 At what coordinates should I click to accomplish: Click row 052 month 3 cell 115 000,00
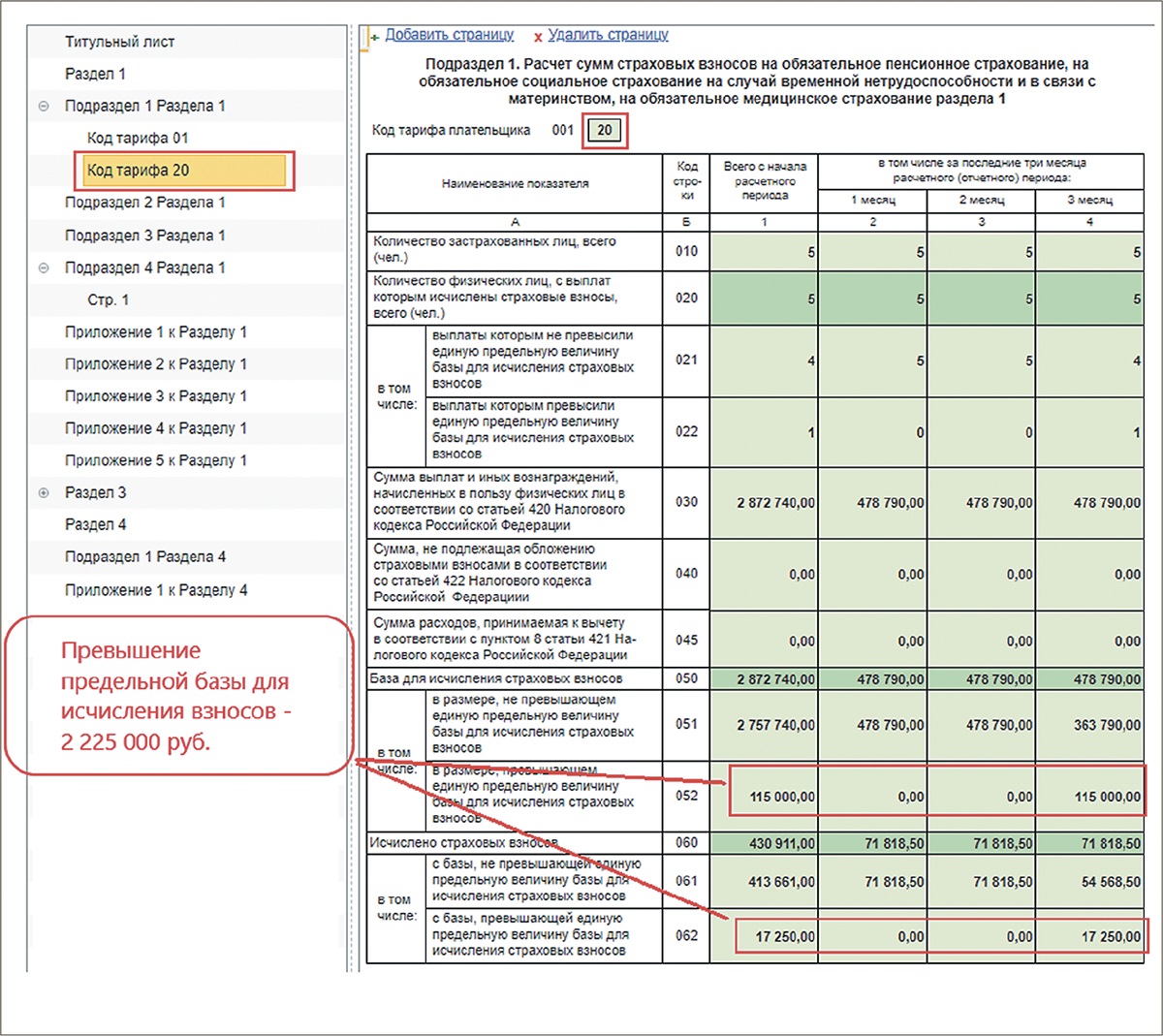(x=1089, y=797)
